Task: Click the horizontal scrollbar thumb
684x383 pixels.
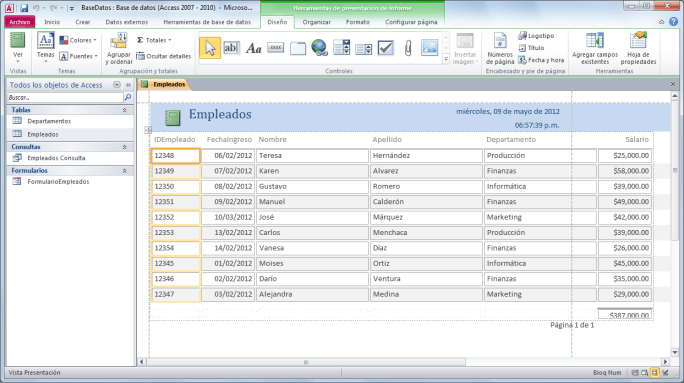Action: coord(306,362)
